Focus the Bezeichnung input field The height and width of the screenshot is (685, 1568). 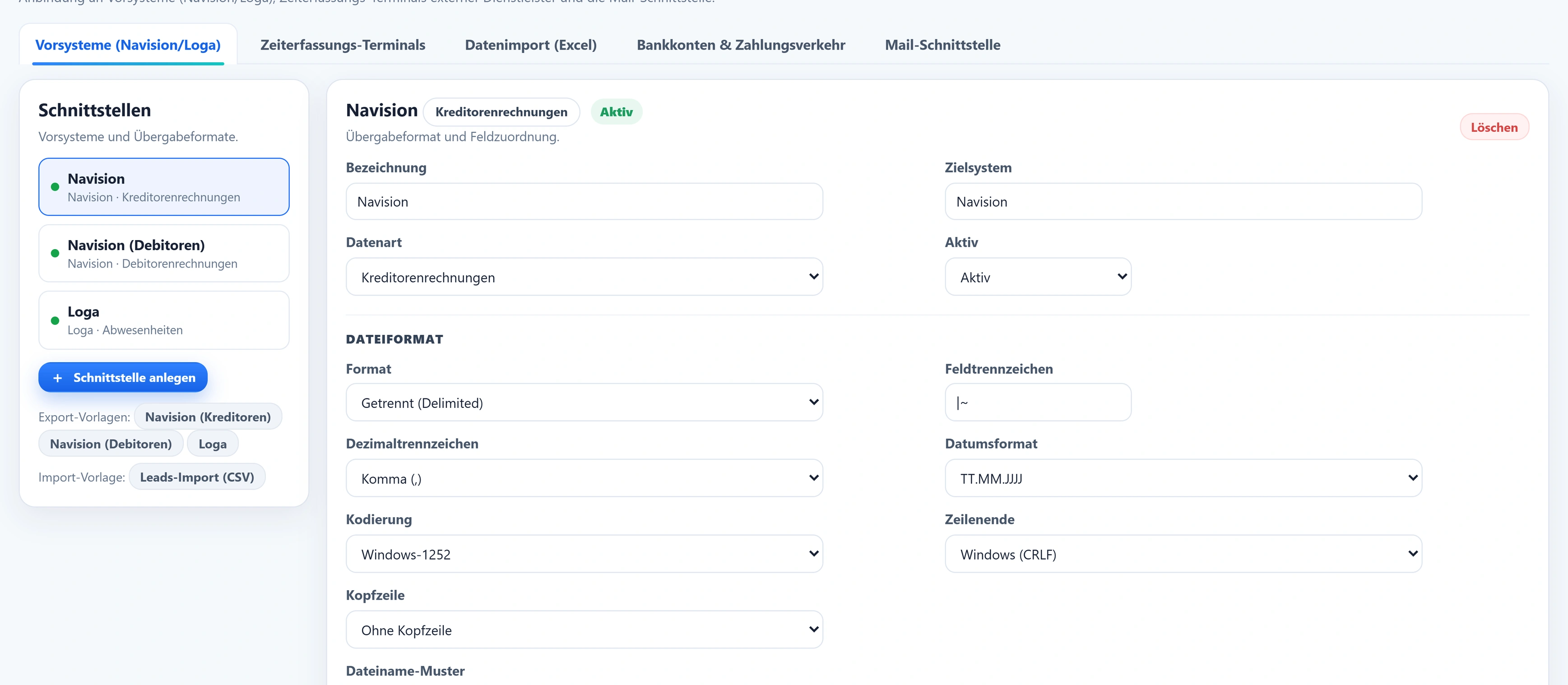tap(585, 201)
